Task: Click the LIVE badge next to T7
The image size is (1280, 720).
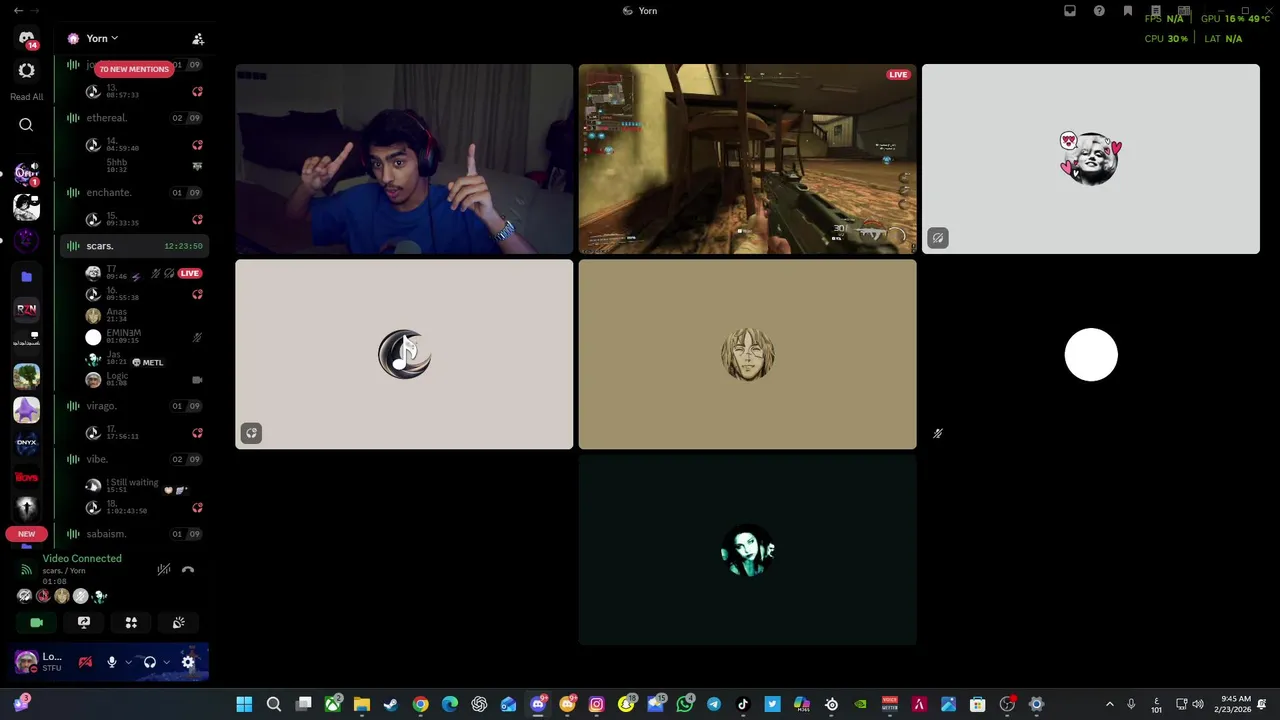Action: [189, 273]
